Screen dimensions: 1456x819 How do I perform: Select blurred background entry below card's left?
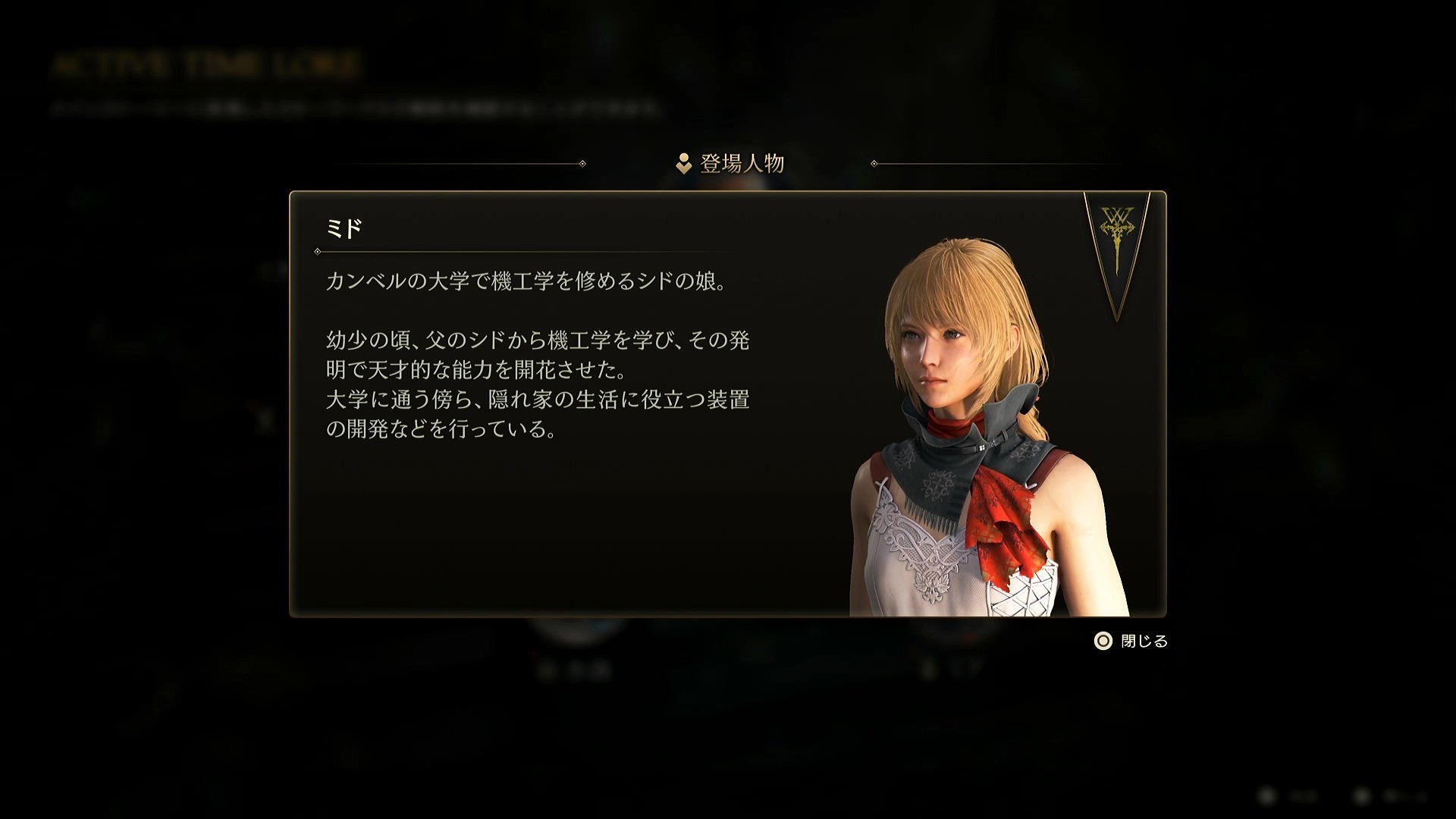point(575,670)
